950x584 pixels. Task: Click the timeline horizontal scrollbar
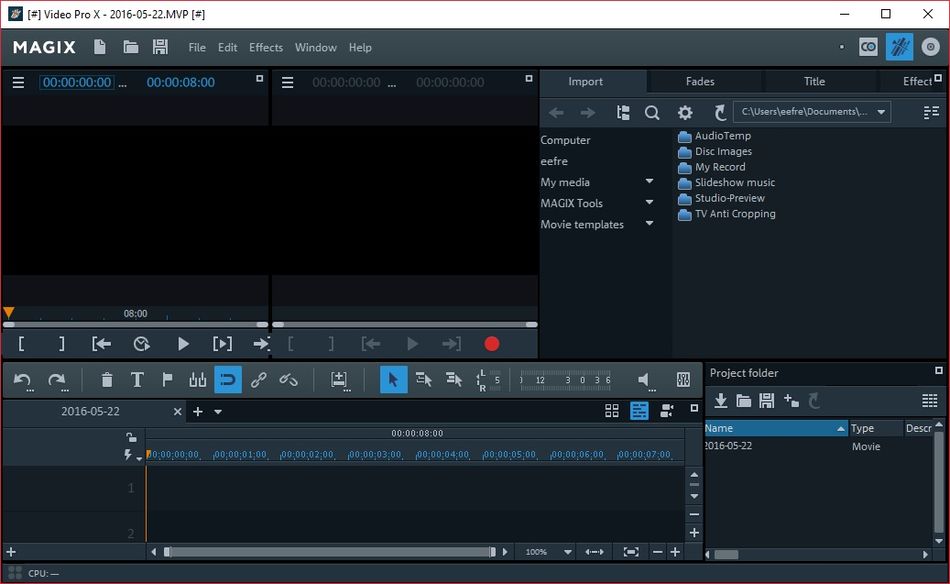329,552
